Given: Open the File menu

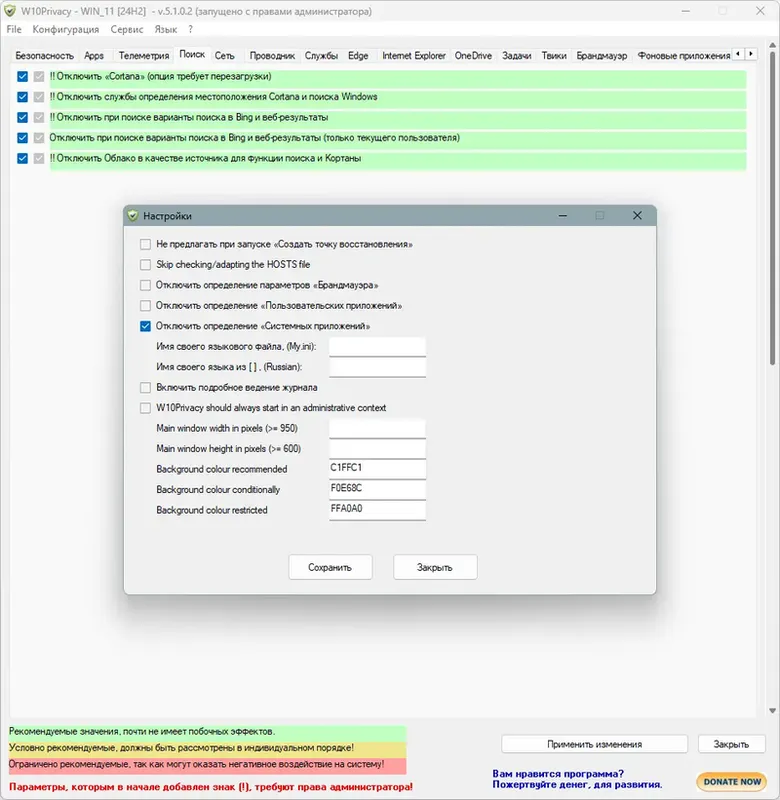Looking at the screenshot, I should [x=14, y=30].
